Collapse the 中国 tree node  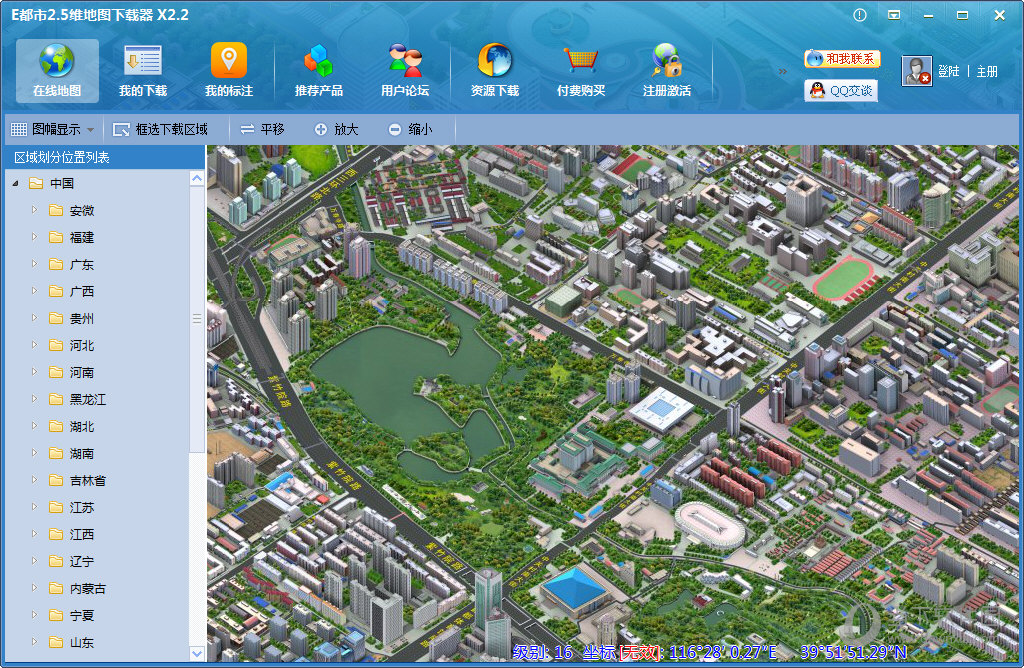click(15, 184)
